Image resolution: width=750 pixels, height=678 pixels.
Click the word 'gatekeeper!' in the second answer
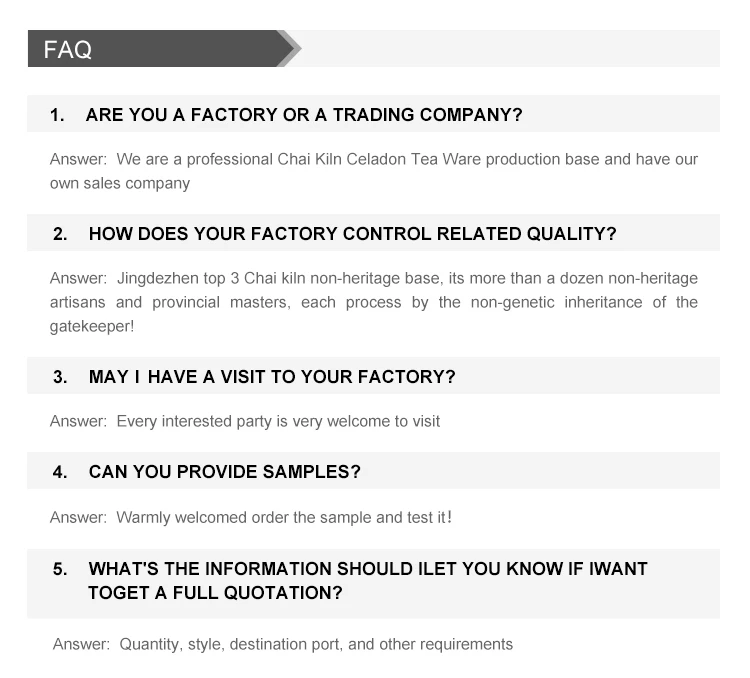(92, 326)
